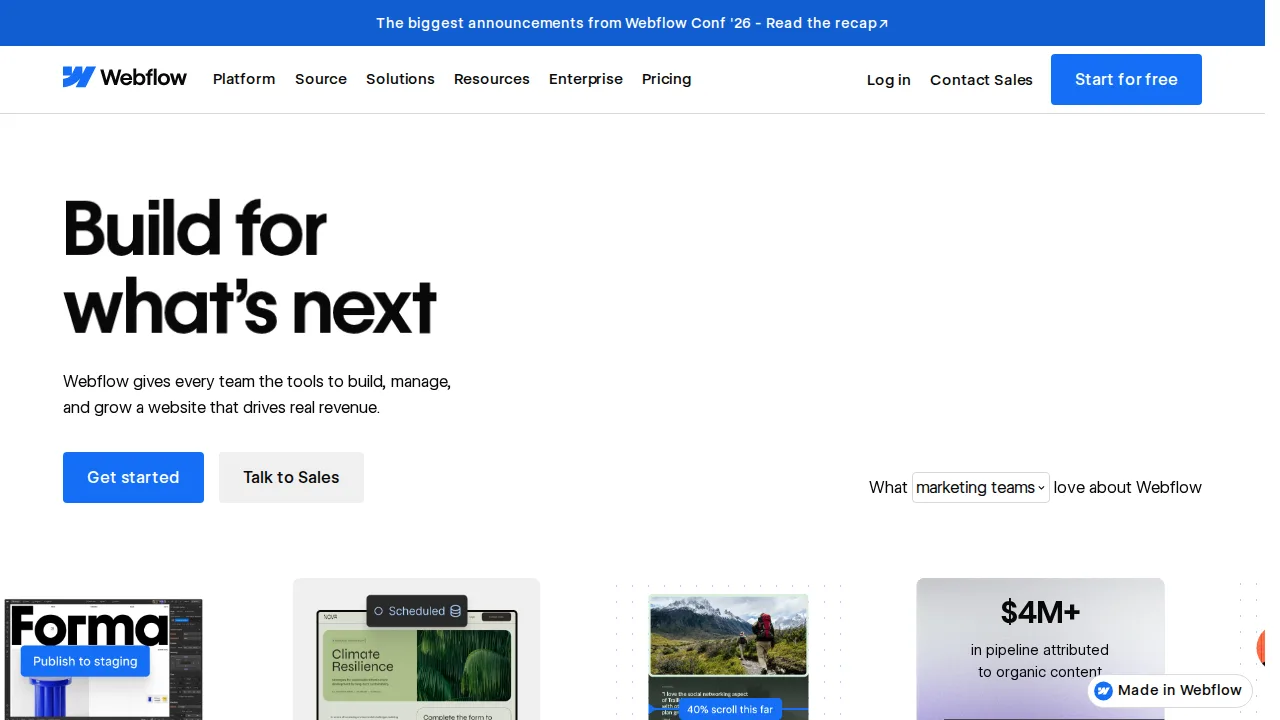Open the Solutions menu
Viewport: 1280px width, 720px height.
[400, 79]
